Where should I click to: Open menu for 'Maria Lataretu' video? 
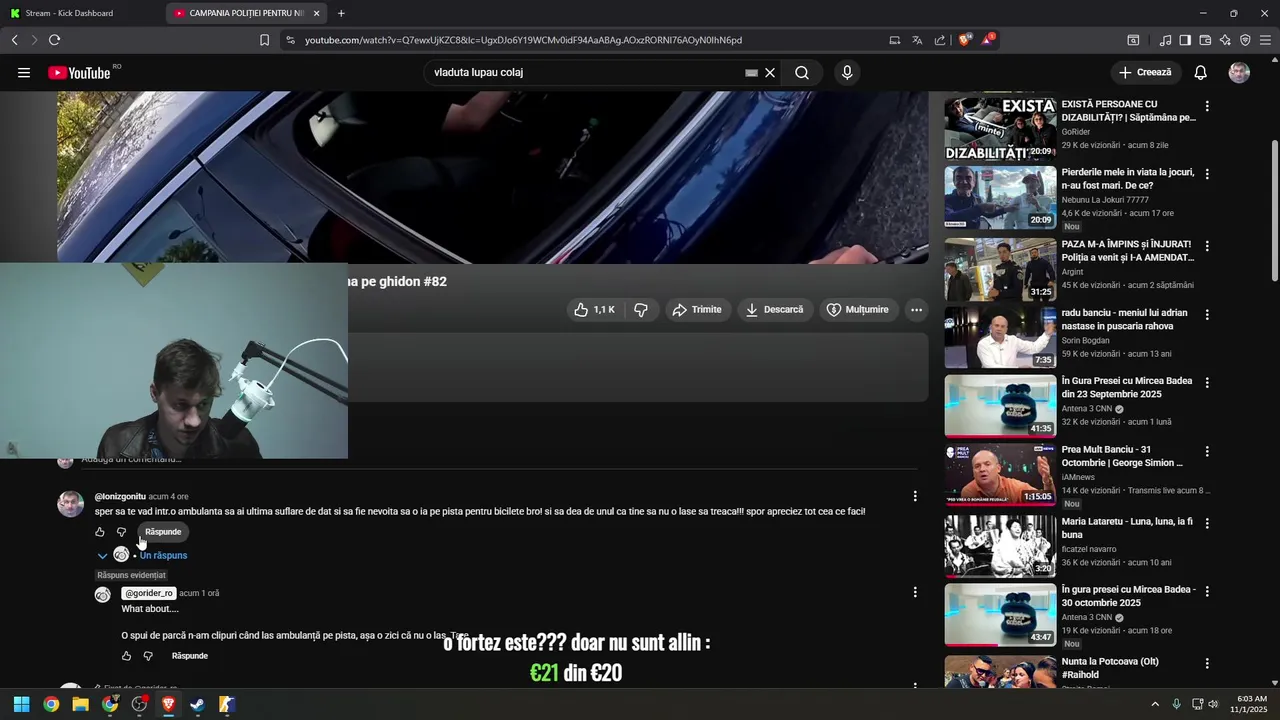[x=1207, y=522]
